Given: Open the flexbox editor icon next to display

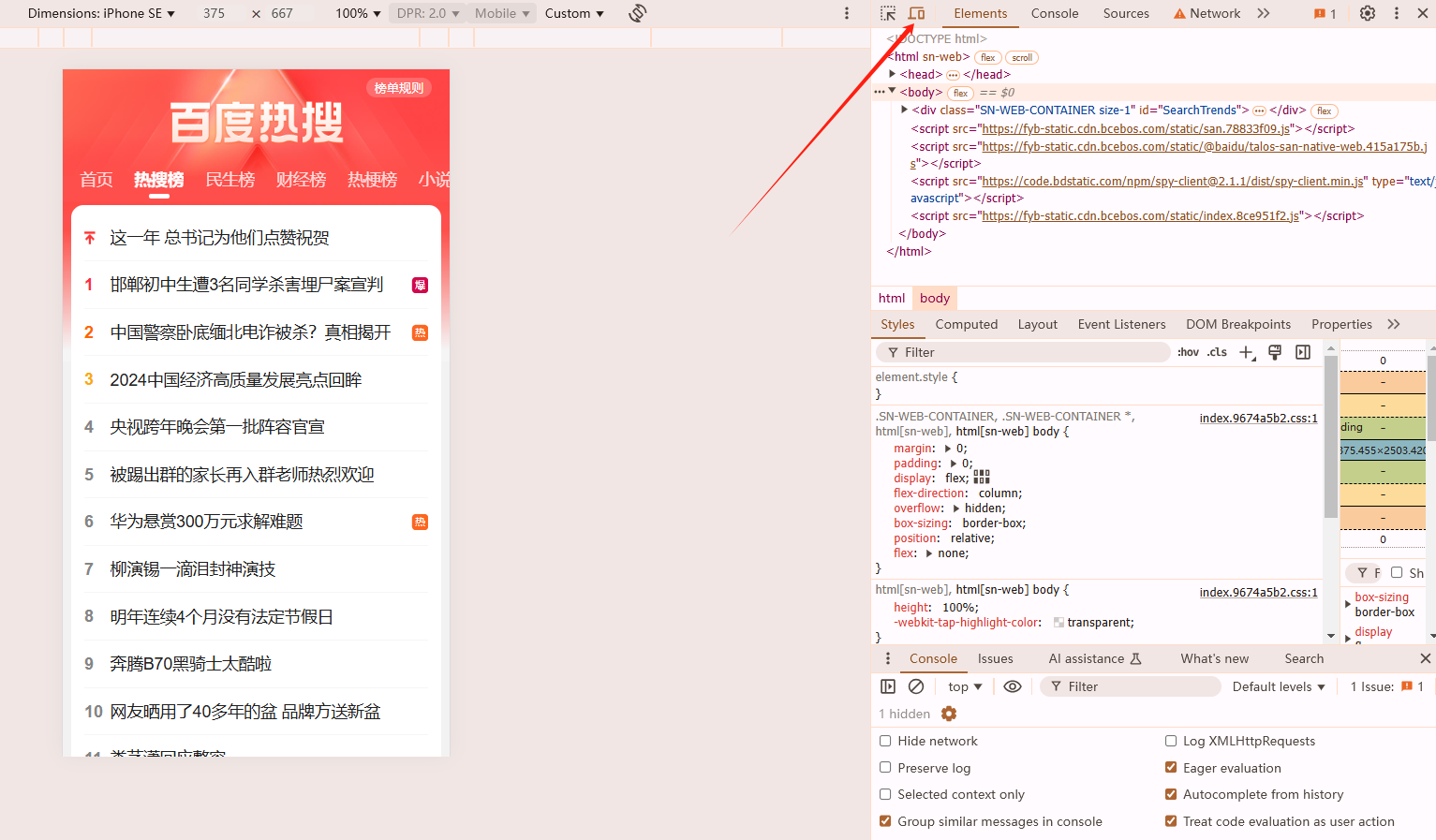Looking at the screenshot, I should 982,478.
